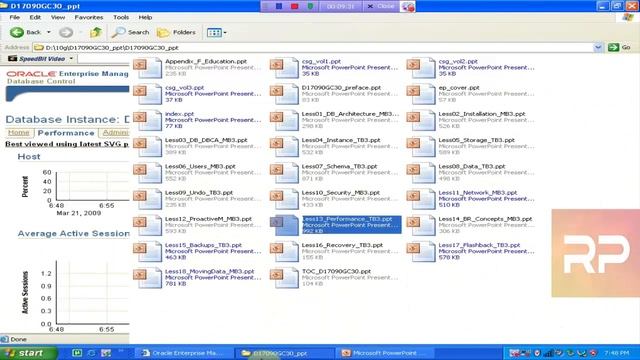640x360 pixels.
Task: Click the red record button in recorder bar
Action: click(295, 6)
